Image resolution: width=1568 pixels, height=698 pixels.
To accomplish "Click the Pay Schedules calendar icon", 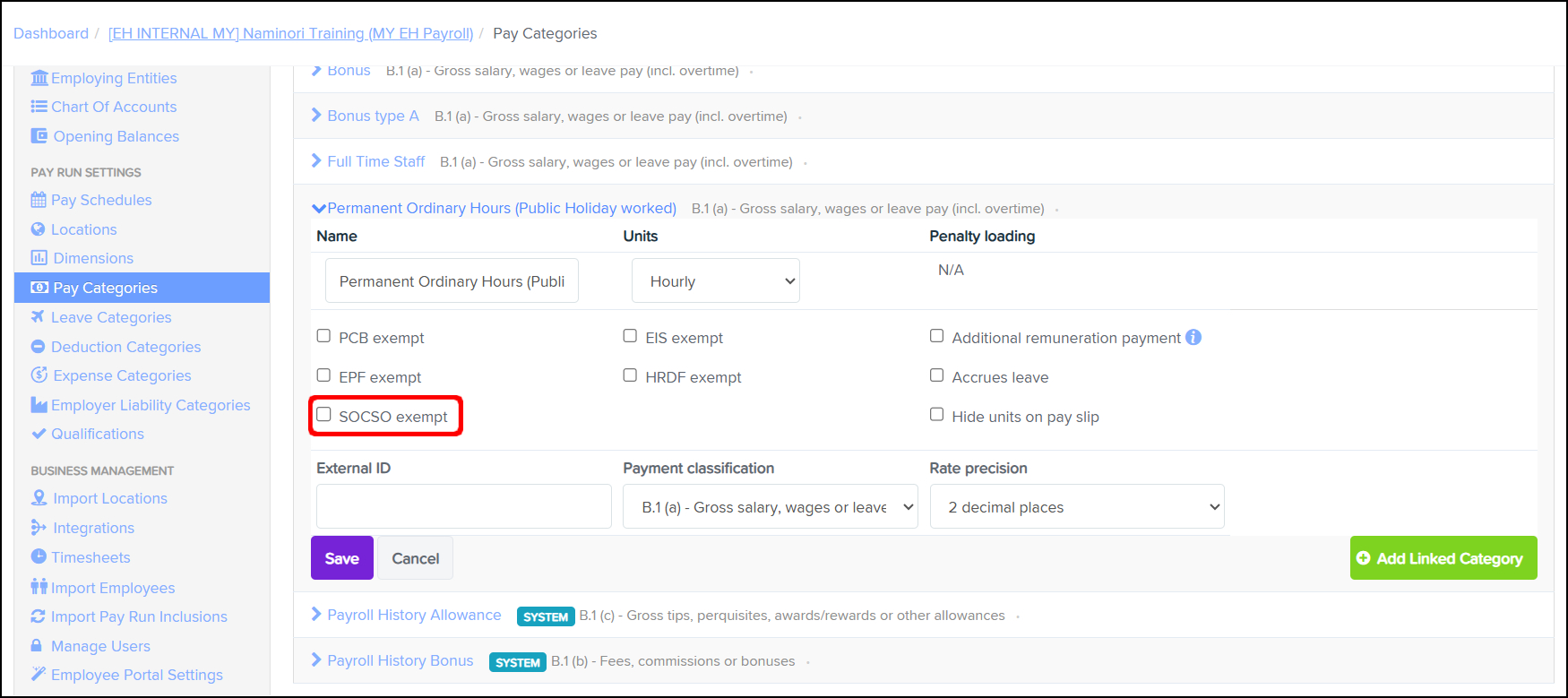I will tap(39, 200).
